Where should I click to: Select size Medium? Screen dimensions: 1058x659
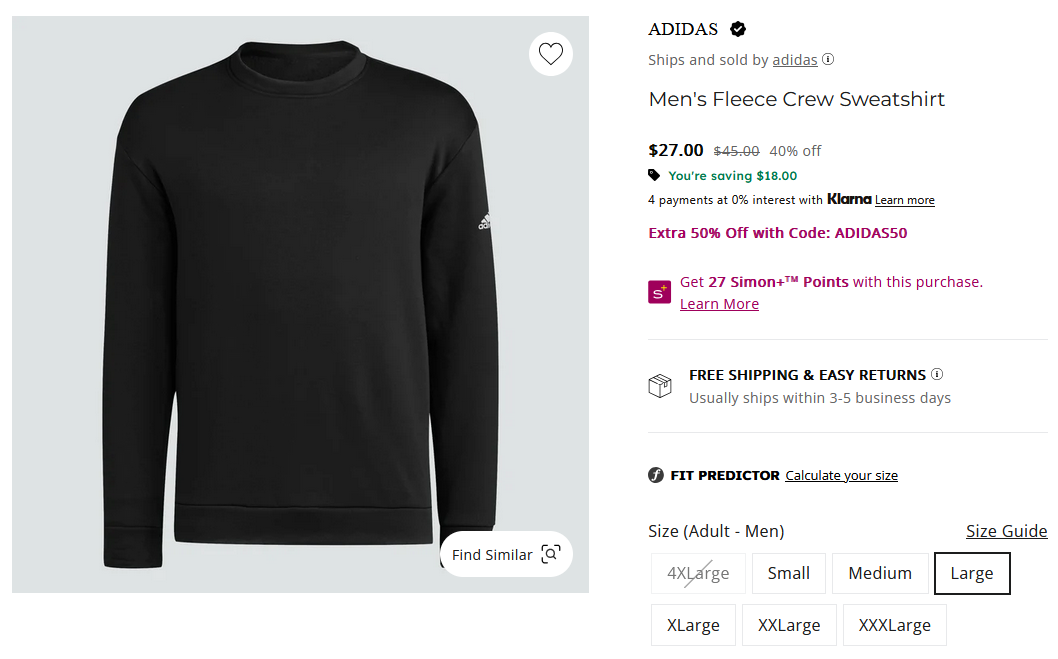coord(880,573)
